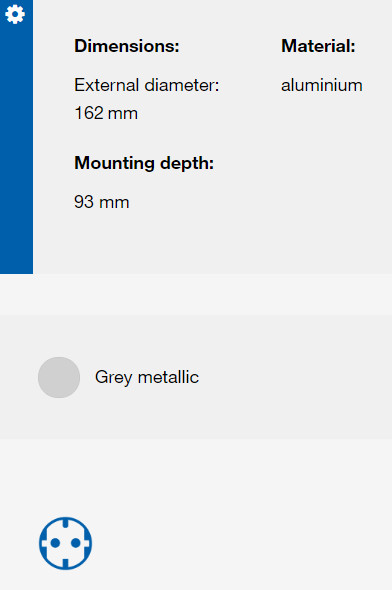Viewport: 392px width, 590px height.
Task: Click the Material heading
Action: [x=318, y=46]
